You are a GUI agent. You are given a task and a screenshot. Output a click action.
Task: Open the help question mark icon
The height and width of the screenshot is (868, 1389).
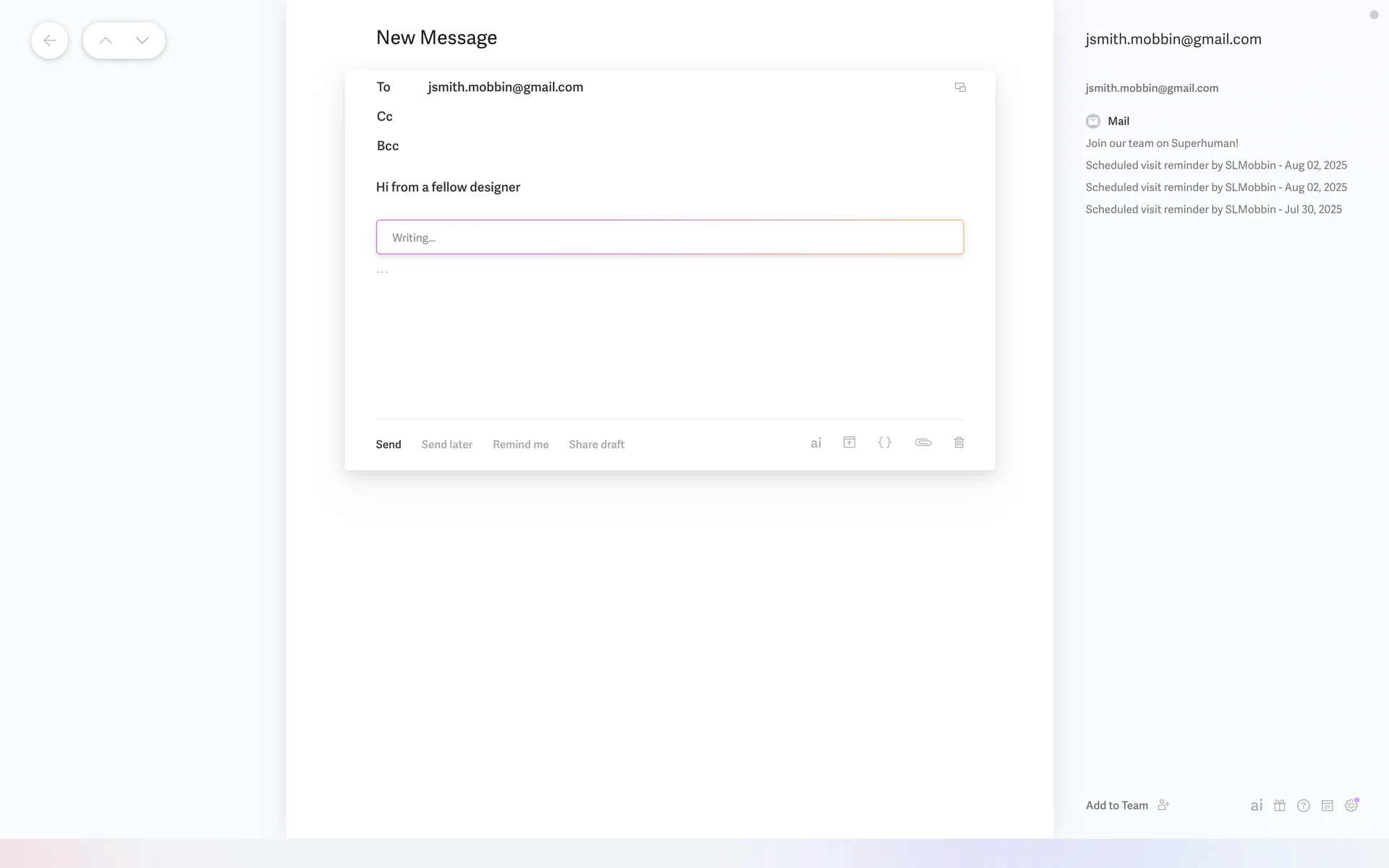(1303, 806)
